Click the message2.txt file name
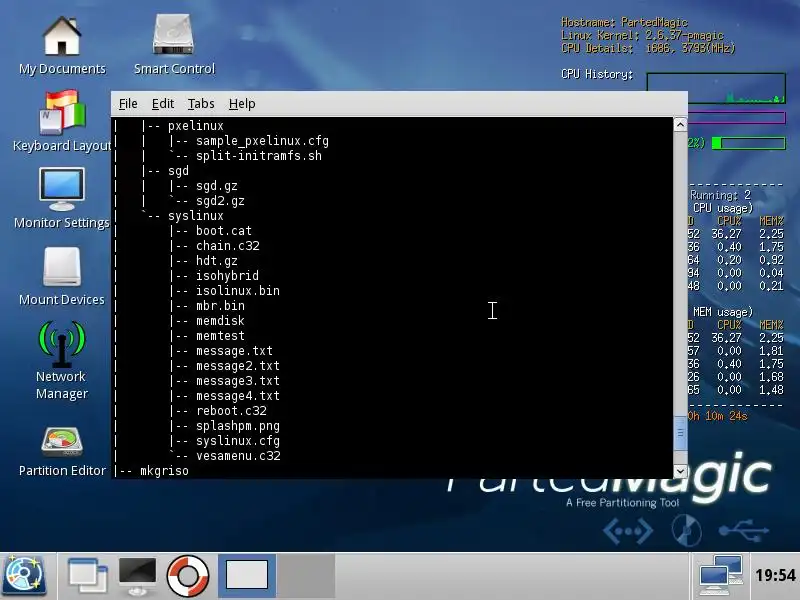Image resolution: width=800 pixels, height=600 pixels. pyautogui.click(x=238, y=366)
